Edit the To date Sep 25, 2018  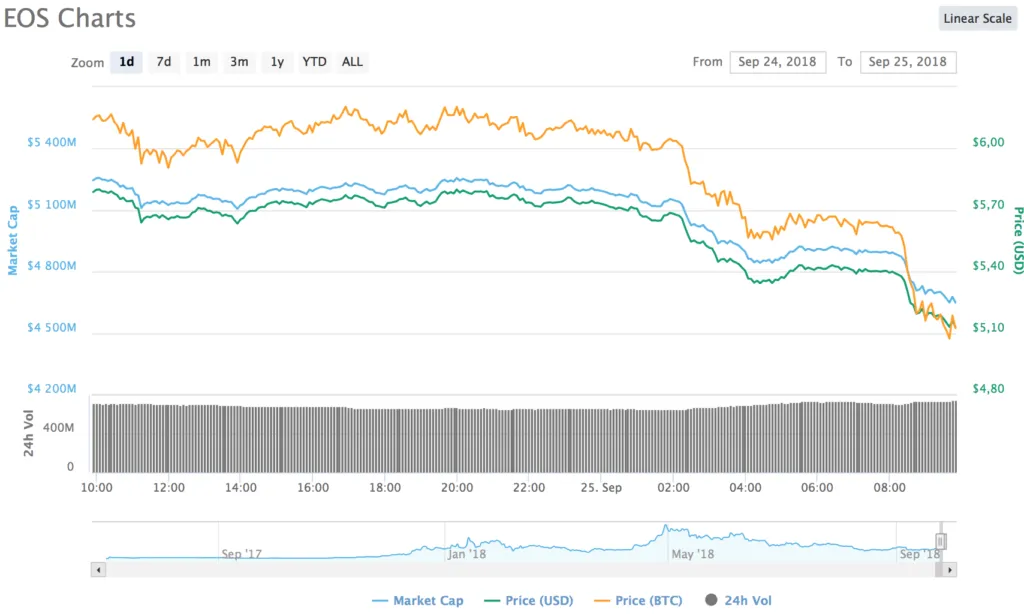click(908, 62)
